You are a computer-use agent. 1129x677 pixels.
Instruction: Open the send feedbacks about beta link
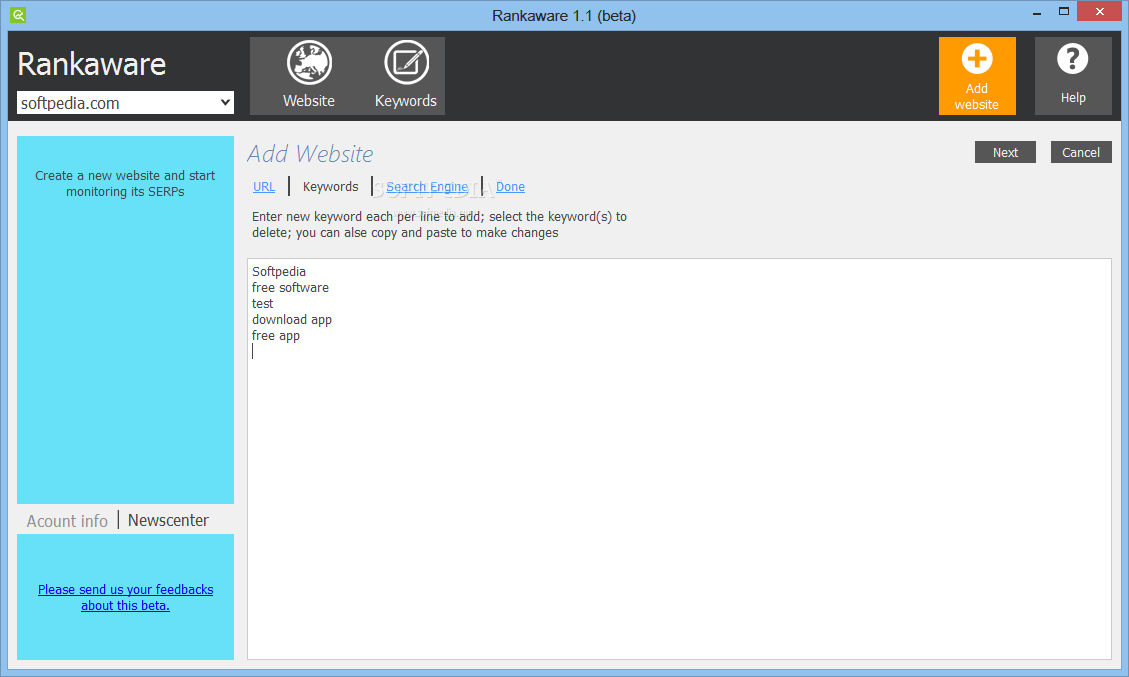pyautogui.click(x=125, y=597)
